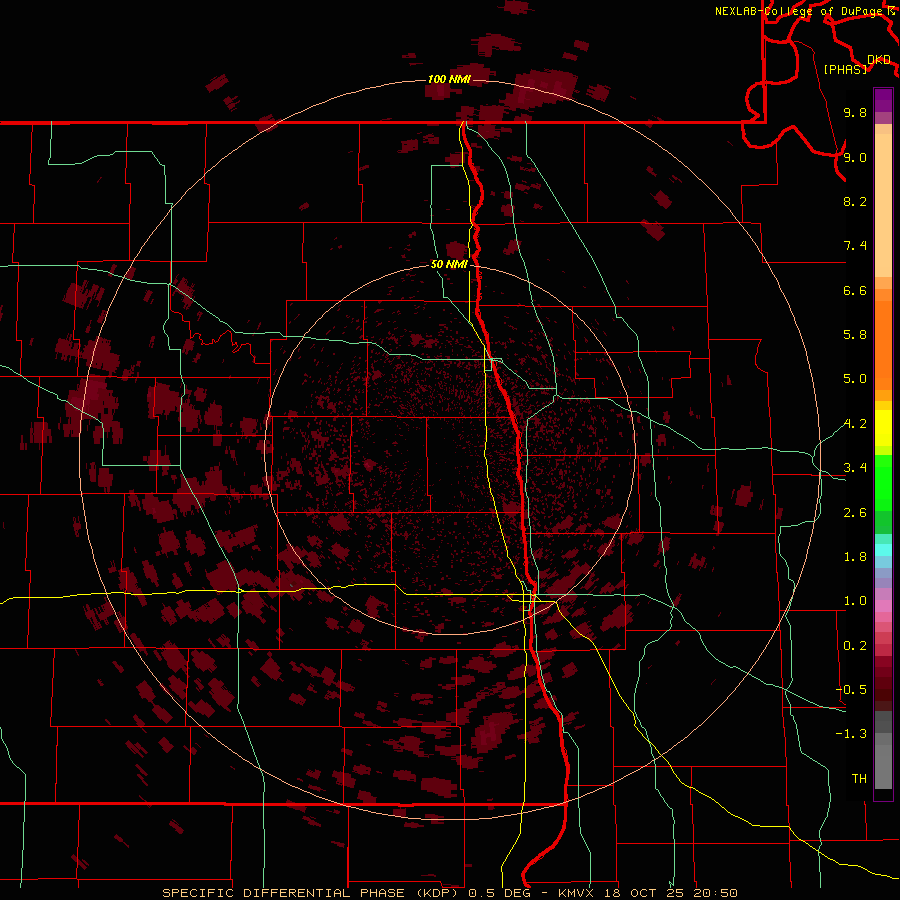Click the -0.5 value on the color scale
The height and width of the screenshot is (900, 900).
tap(851, 690)
